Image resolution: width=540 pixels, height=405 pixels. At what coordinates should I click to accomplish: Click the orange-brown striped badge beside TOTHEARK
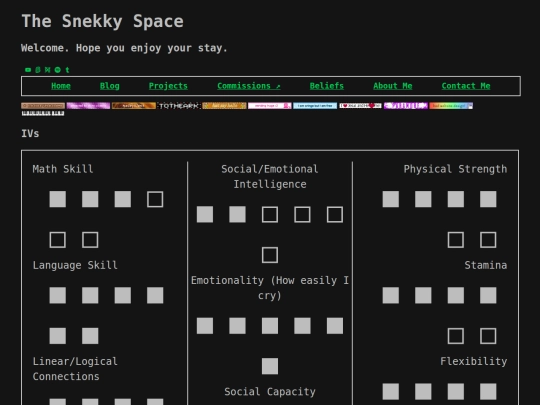click(x=134, y=106)
